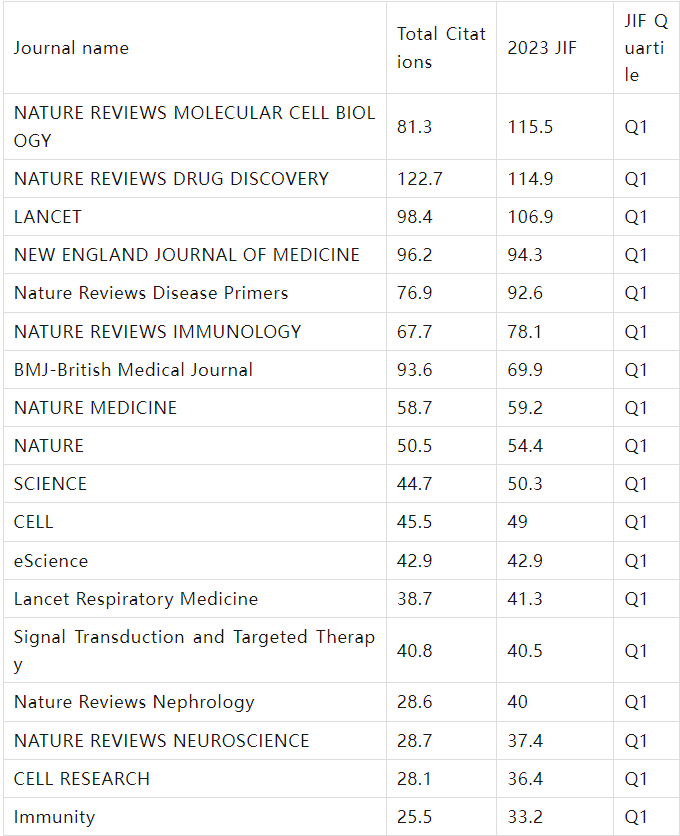Click the BMJ-British Medical Journal cell

click(x=133, y=370)
